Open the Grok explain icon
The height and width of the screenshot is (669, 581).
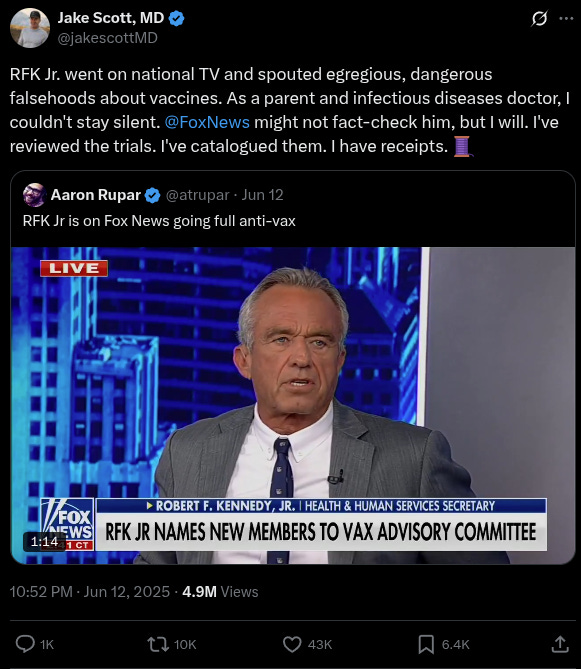click(539, 18)
